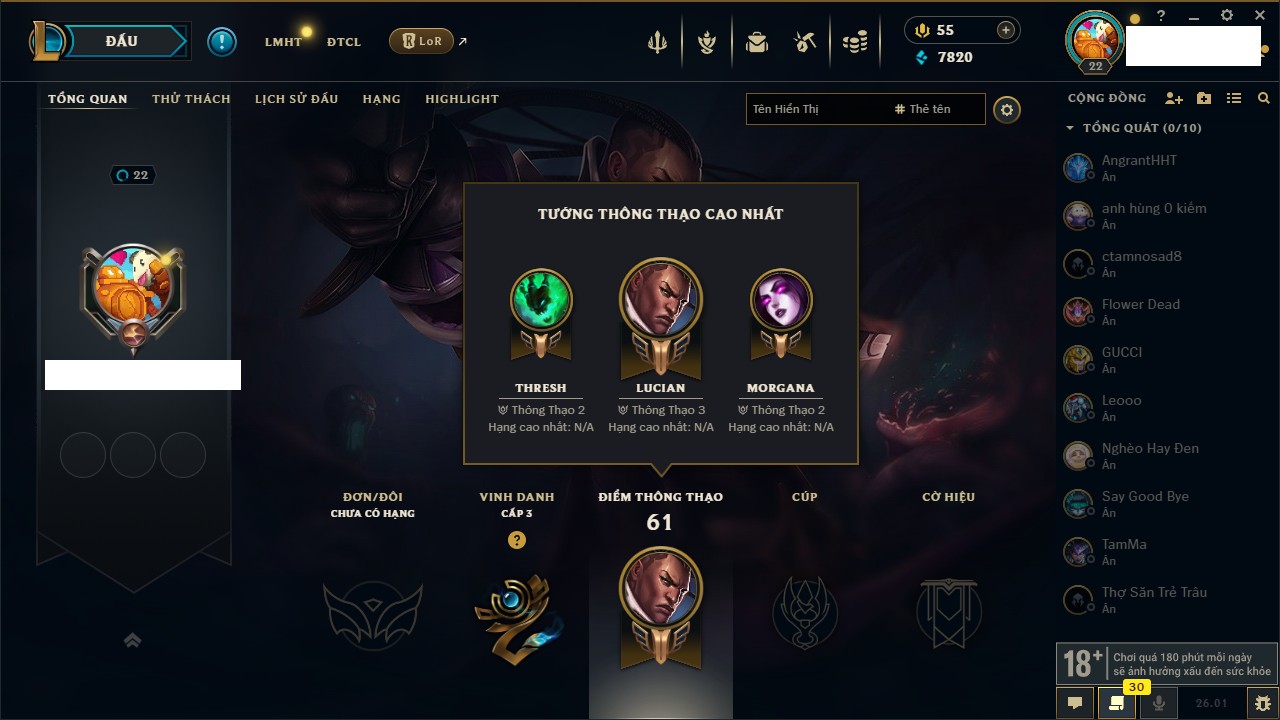Switch to the THỬ THÁCH tab

pos(191,99)
